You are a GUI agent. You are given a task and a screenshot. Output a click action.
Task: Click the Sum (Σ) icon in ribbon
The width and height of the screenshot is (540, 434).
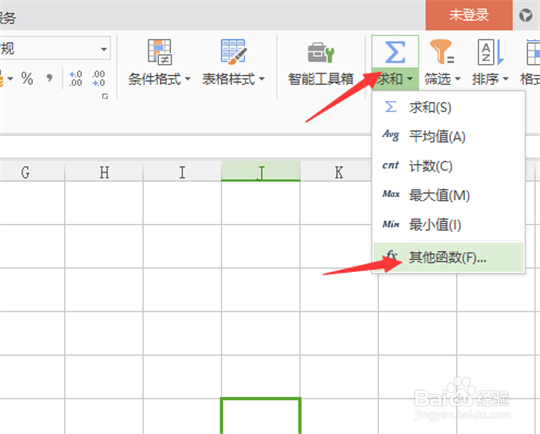395,52
